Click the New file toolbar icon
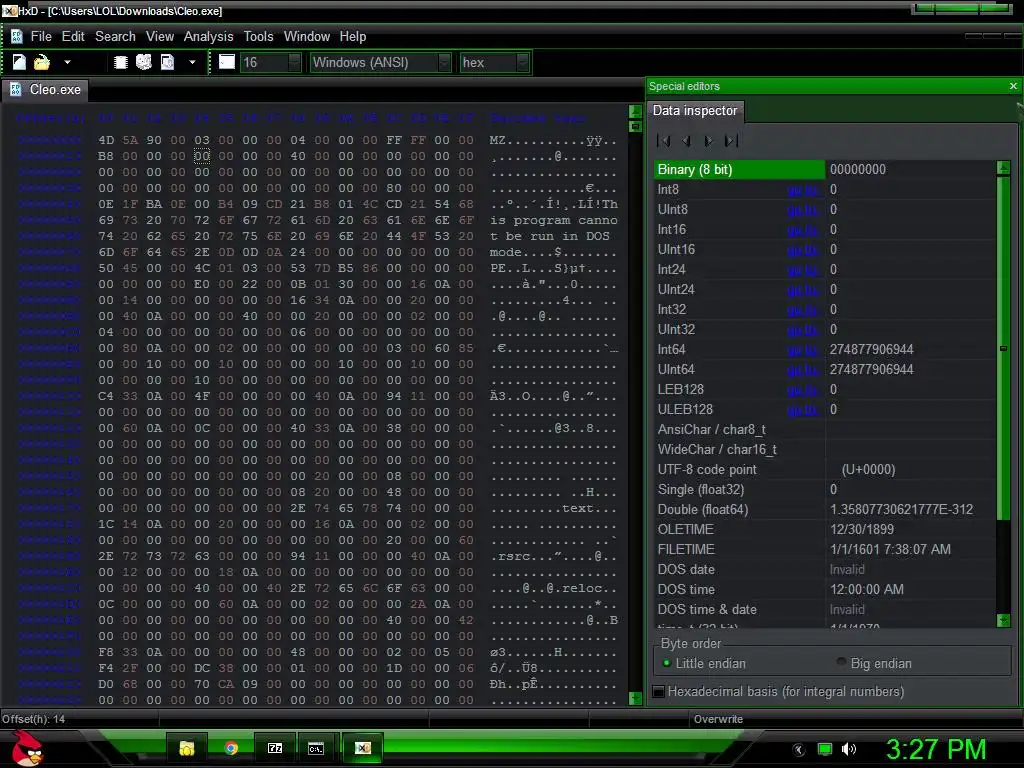The height and width of the screenshot is (768, 1024). pyautogui.click(x=19, y=62)
